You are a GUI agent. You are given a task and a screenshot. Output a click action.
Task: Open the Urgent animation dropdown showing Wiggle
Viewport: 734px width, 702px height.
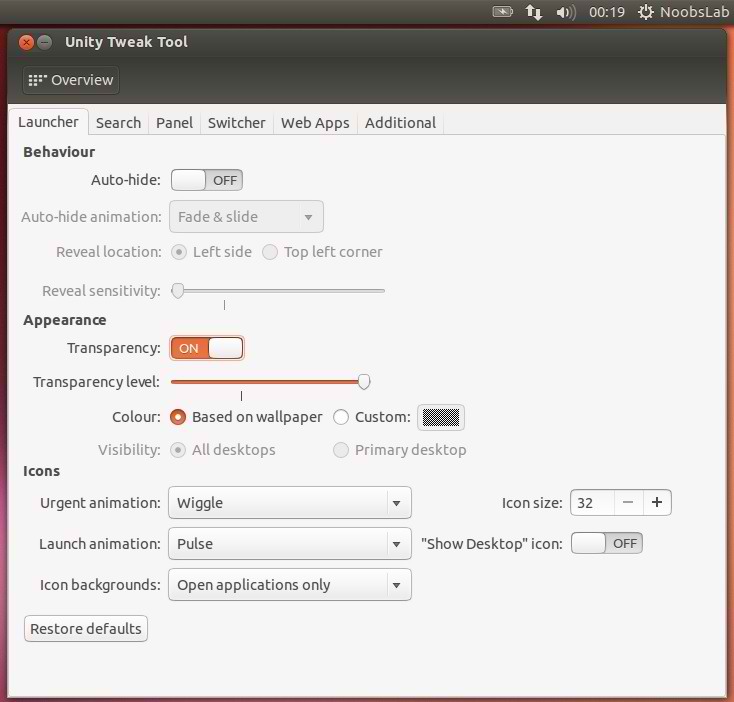pos(290,503)
